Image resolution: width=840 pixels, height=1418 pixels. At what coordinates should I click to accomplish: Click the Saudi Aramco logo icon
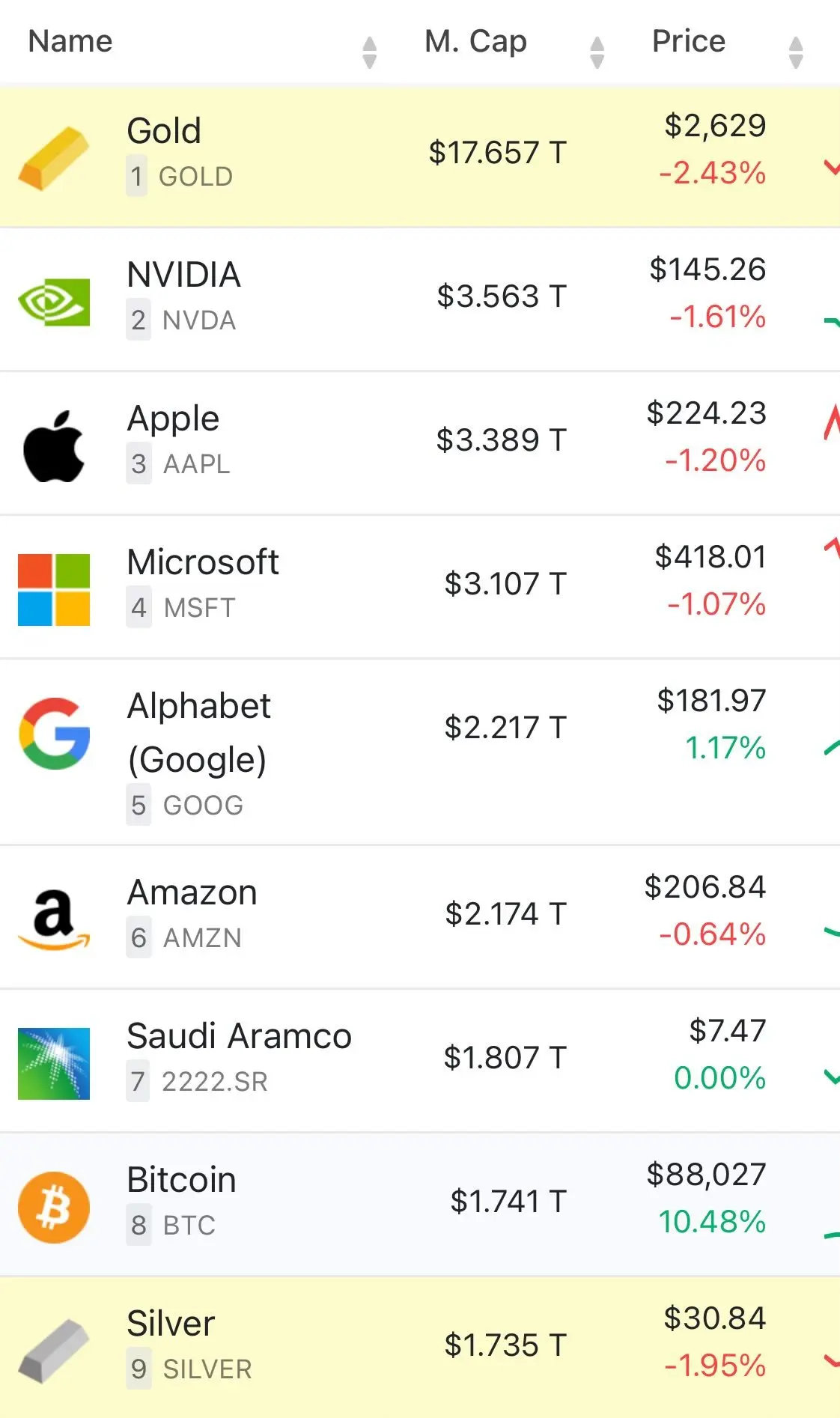pyautogui.click(x=54, y=1064)
